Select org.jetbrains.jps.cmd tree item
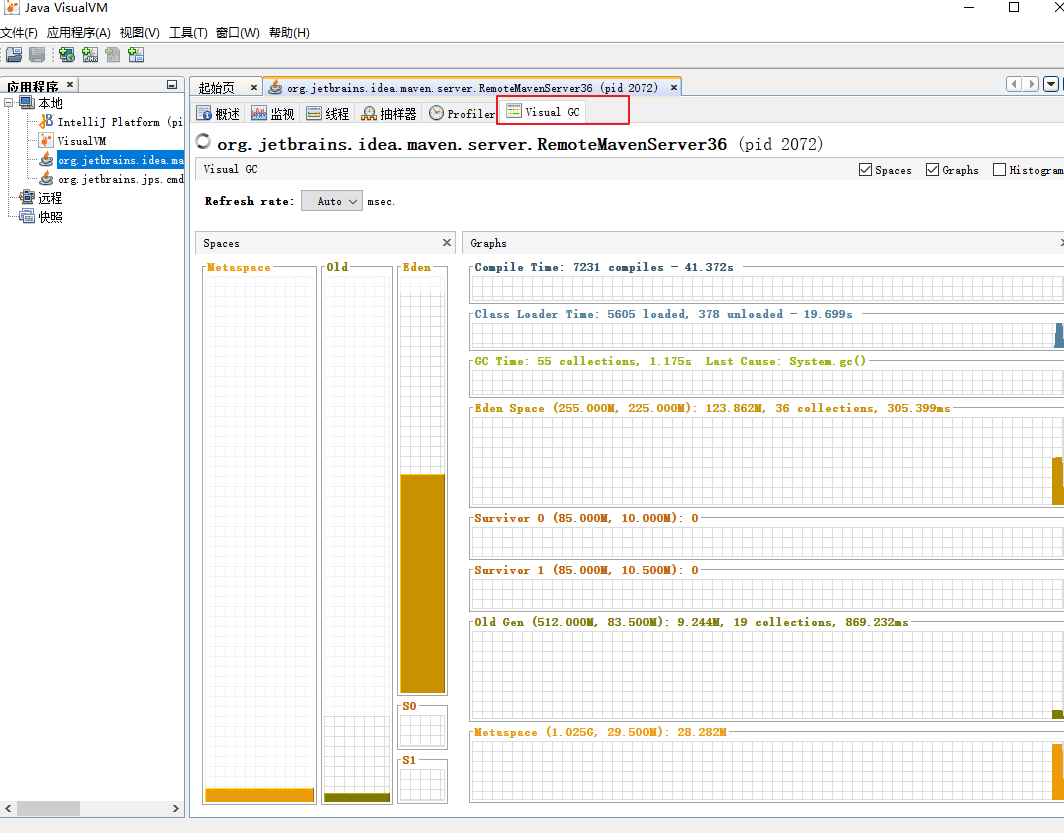The height and width of the screenshot is (833, 1064). (x=120, y=179)
